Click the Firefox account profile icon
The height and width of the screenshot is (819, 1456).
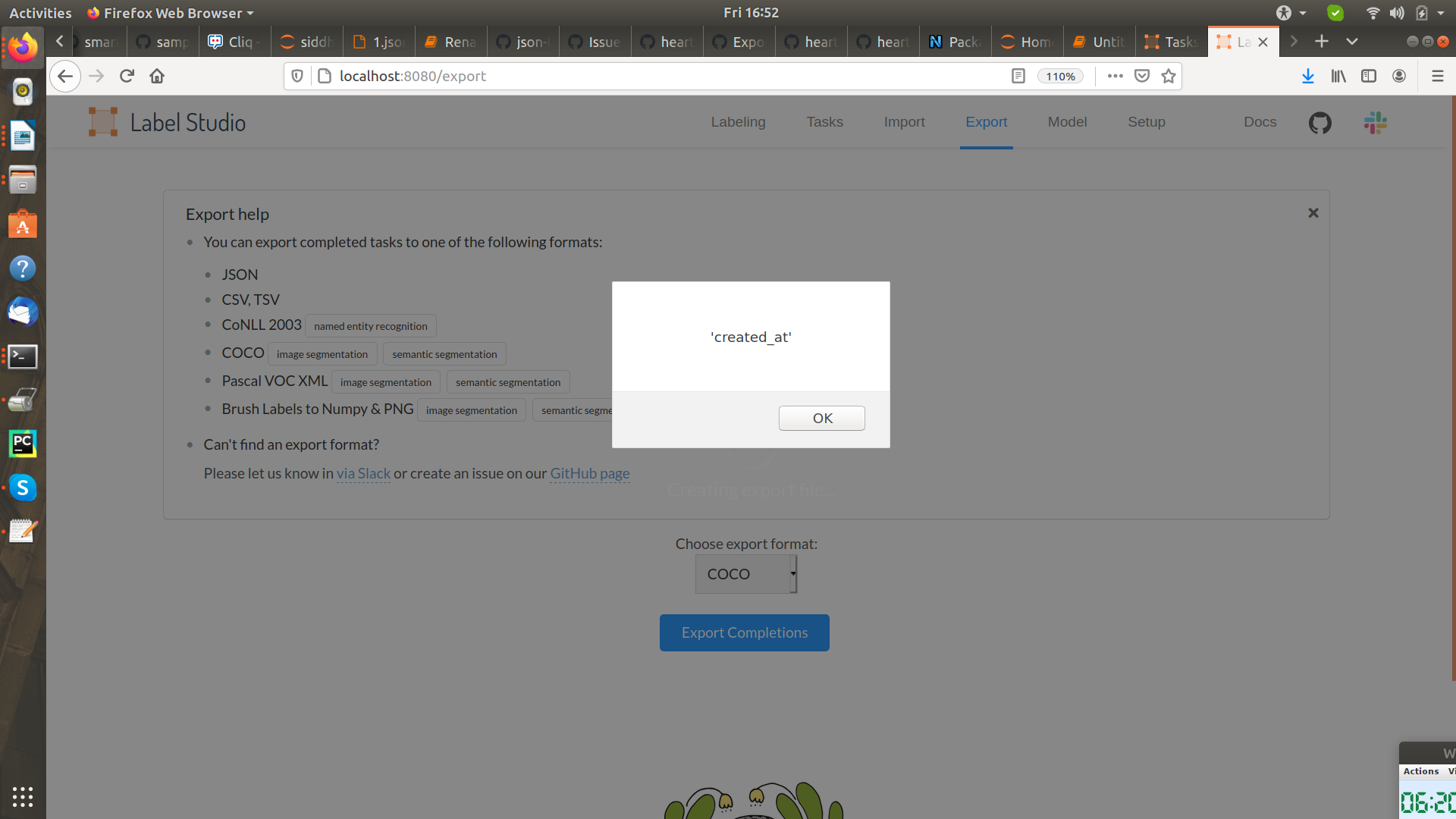click(1399, 76)
